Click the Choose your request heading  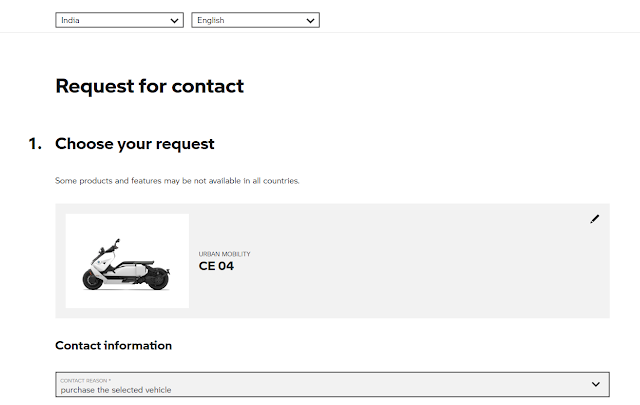(134, 144)
